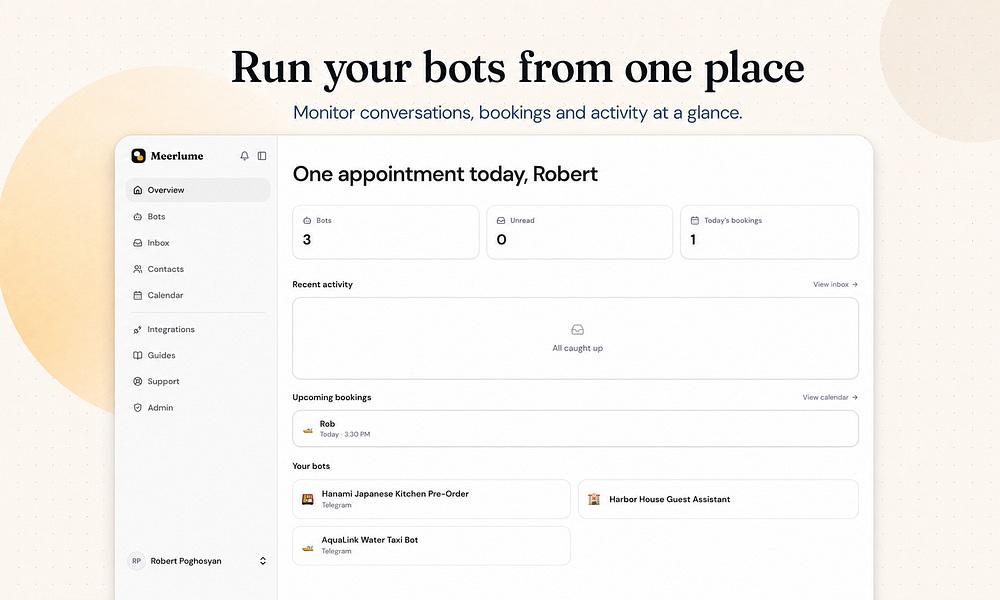This screenshot has width=1000, height=600.
Task: Click the Run your bots from one place headline
Action: [518, 68]
